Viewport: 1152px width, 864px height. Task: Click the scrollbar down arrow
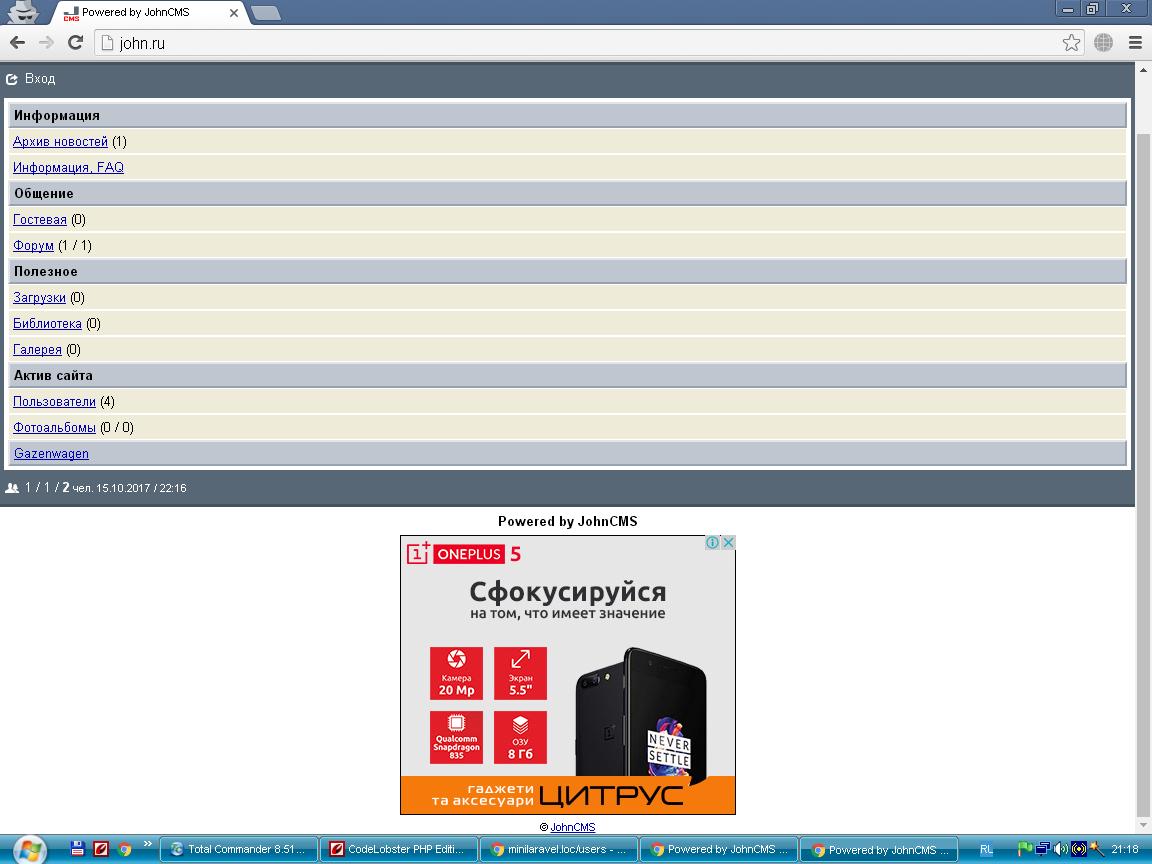point(1143,825)
